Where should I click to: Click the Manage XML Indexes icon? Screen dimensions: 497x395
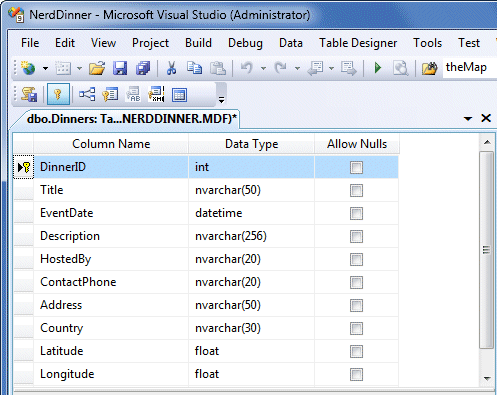coord(156,95)
